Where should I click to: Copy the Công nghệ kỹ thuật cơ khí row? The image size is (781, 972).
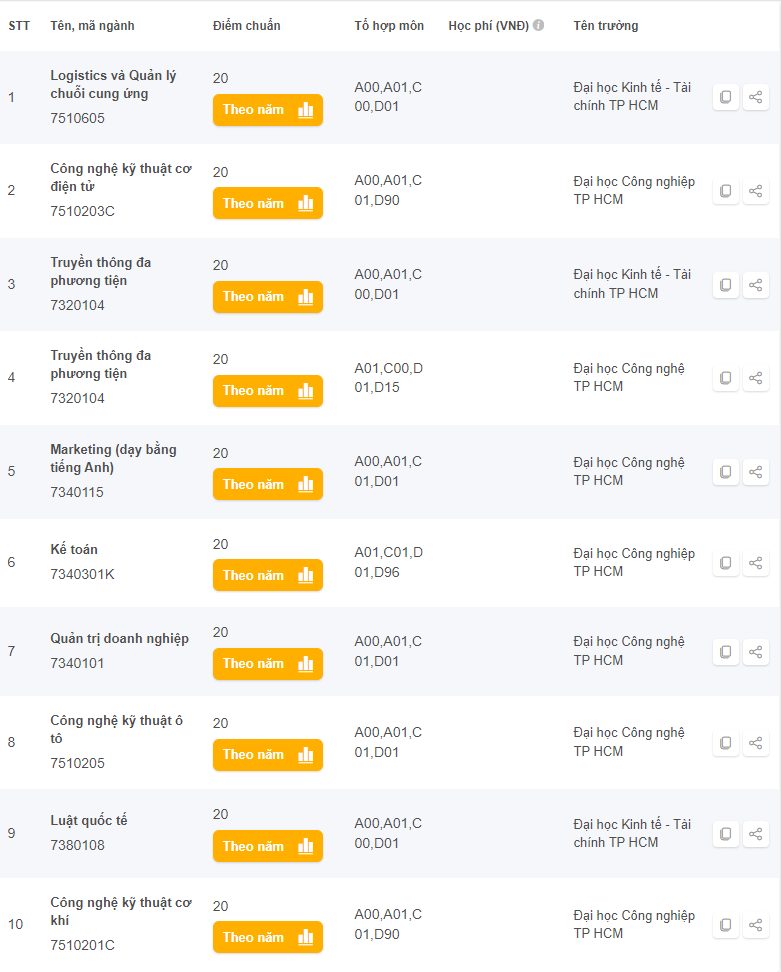(x=726, y=925)
